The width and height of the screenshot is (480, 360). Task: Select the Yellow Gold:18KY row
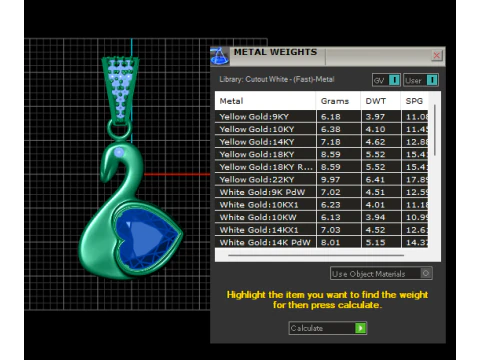pos(321,154)
